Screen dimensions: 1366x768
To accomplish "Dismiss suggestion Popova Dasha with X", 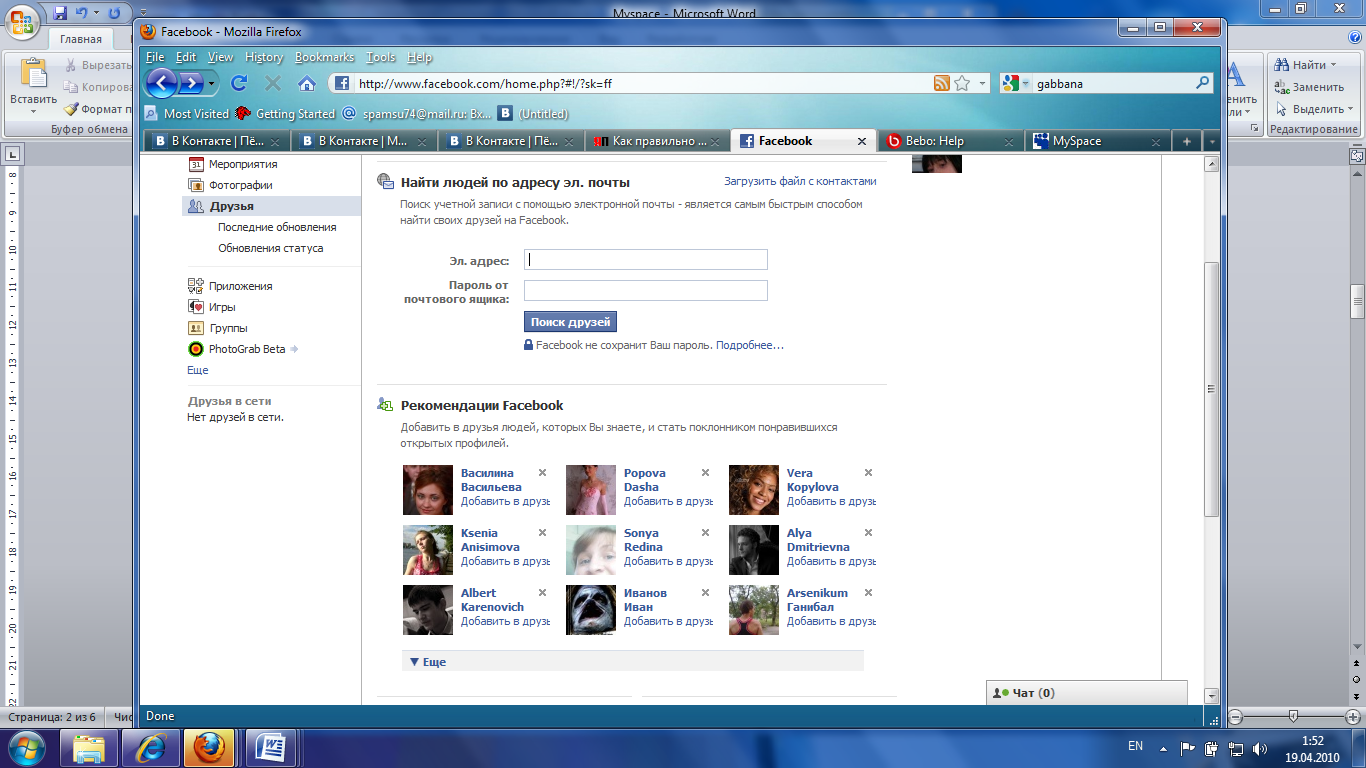I will (705, 473).
